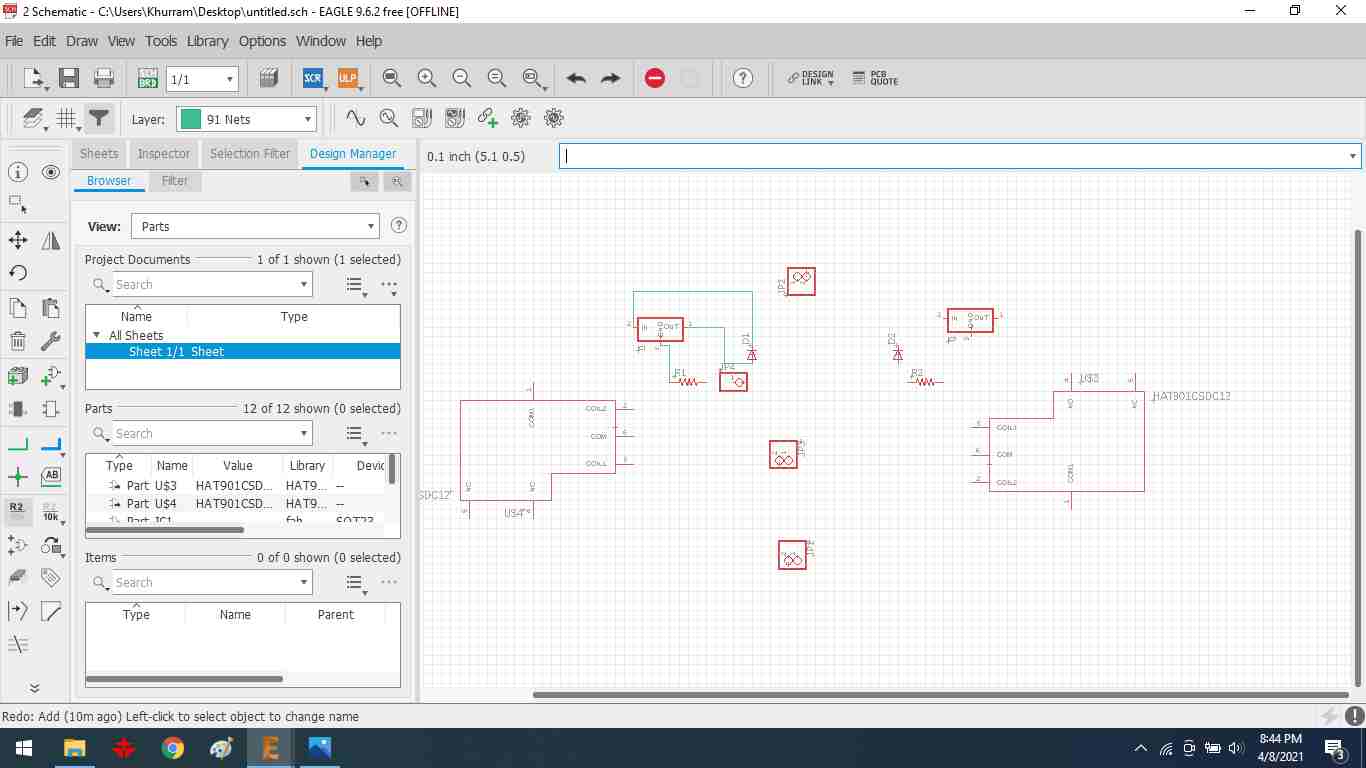Select the Paste tool
The height and width of the screenshot is (768, 1366).
(x=51, y=308)
